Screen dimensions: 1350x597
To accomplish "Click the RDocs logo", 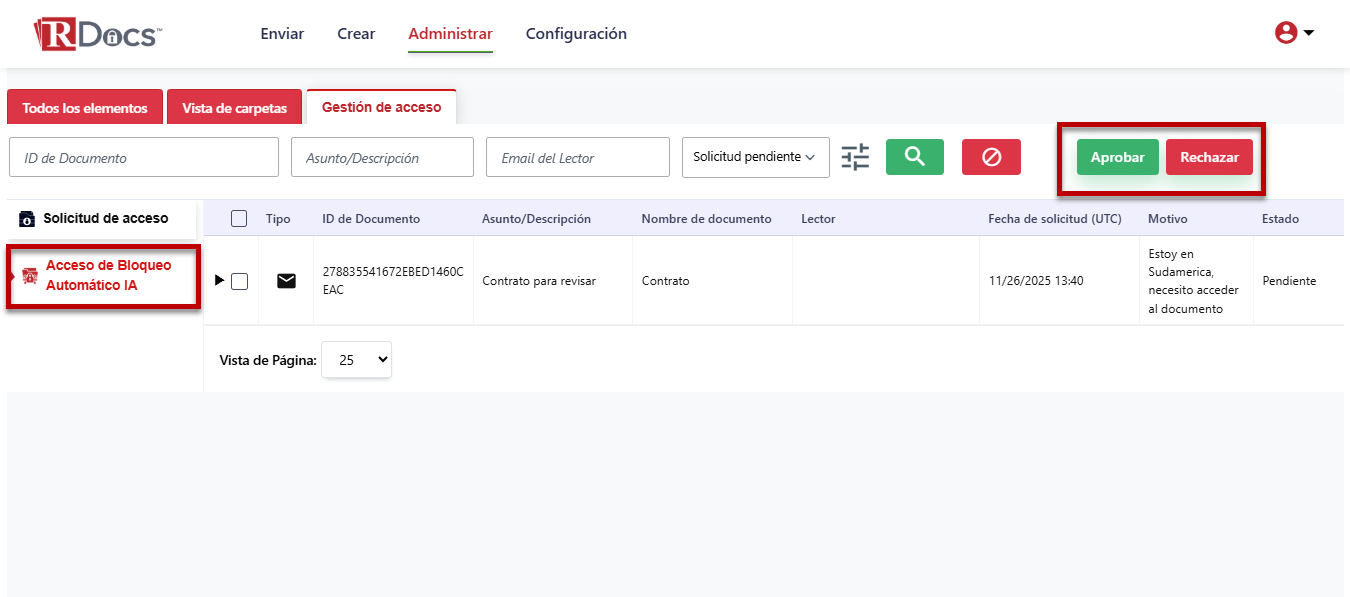I will tap(95, 32).
